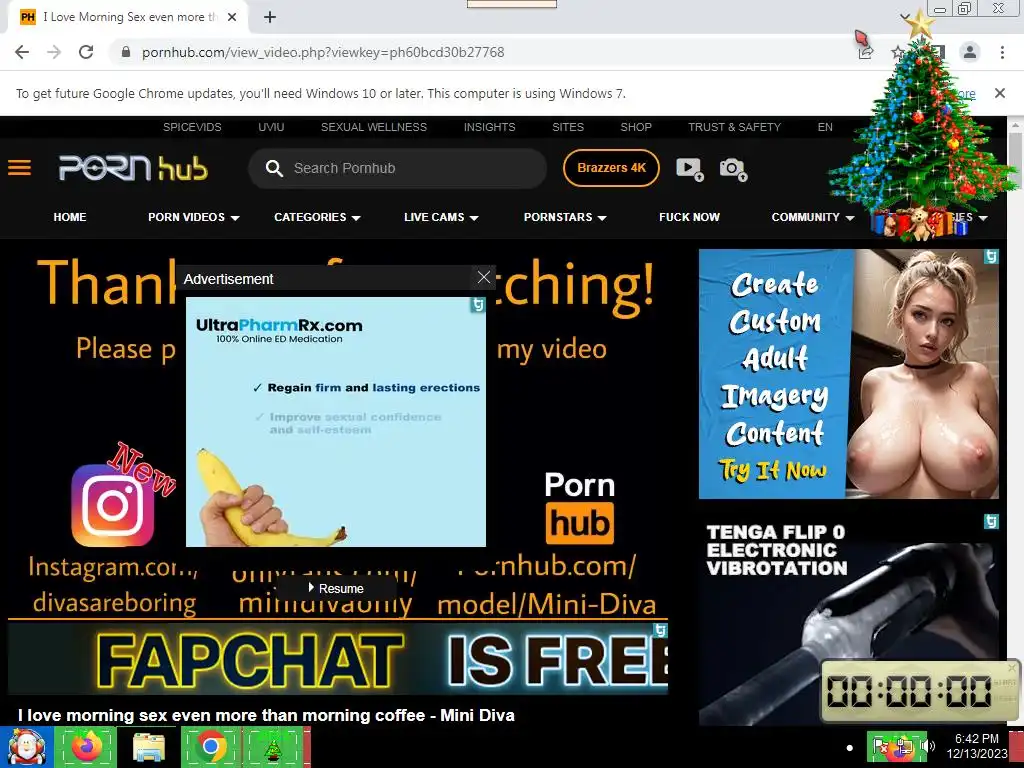Screen dimensions: 1024x768
Task: Open Santa start button on taskbar
Action: [26, 747]
